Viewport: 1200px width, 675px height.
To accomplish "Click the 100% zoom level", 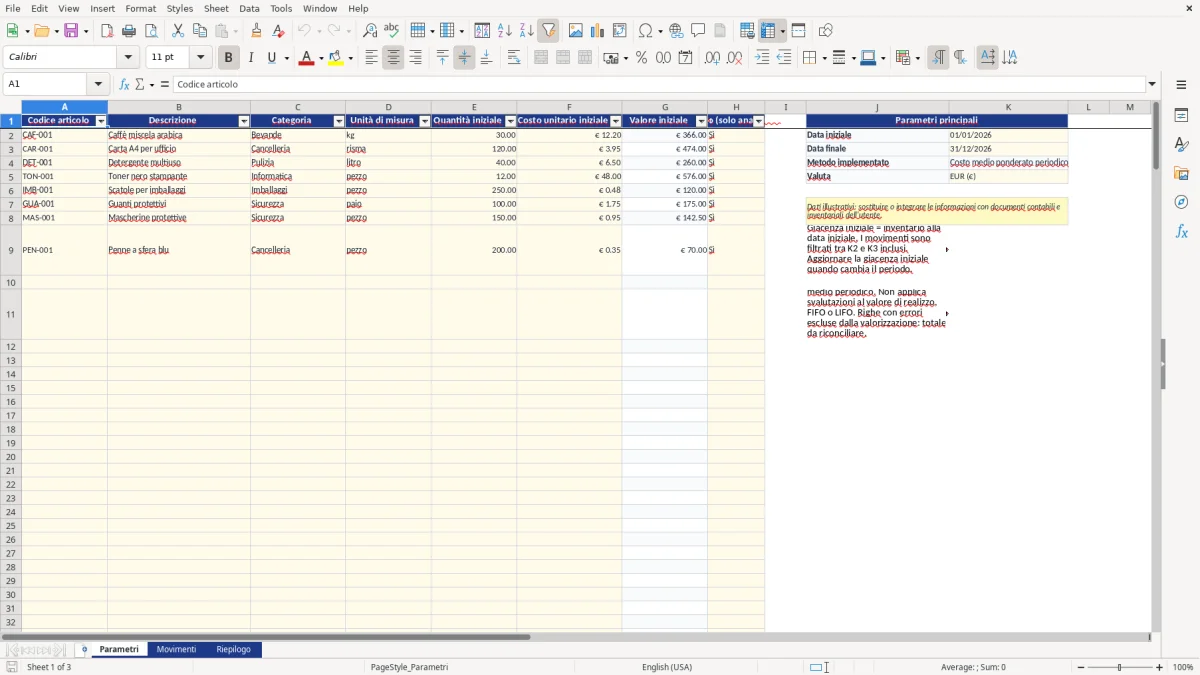I will [x=1183, y=667].
